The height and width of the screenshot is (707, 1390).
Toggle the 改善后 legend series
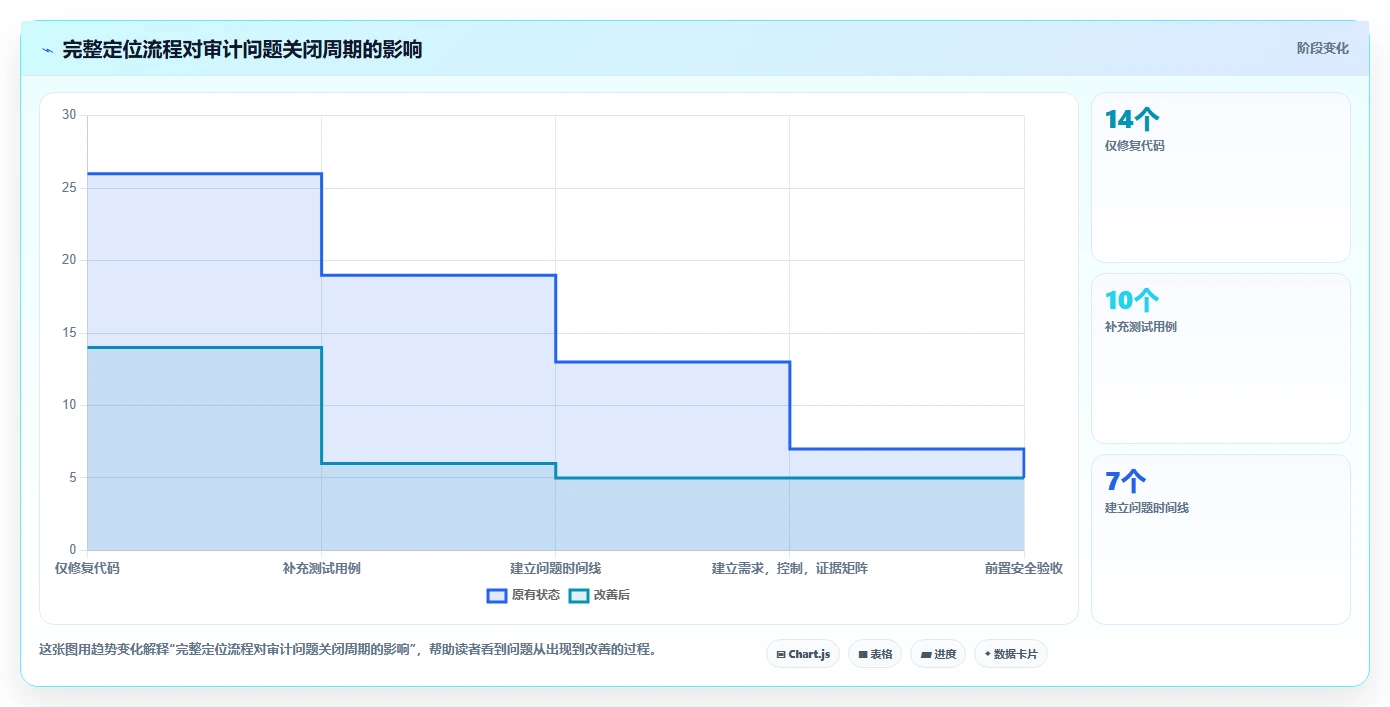pyautogui.click(x=599, y=595)
